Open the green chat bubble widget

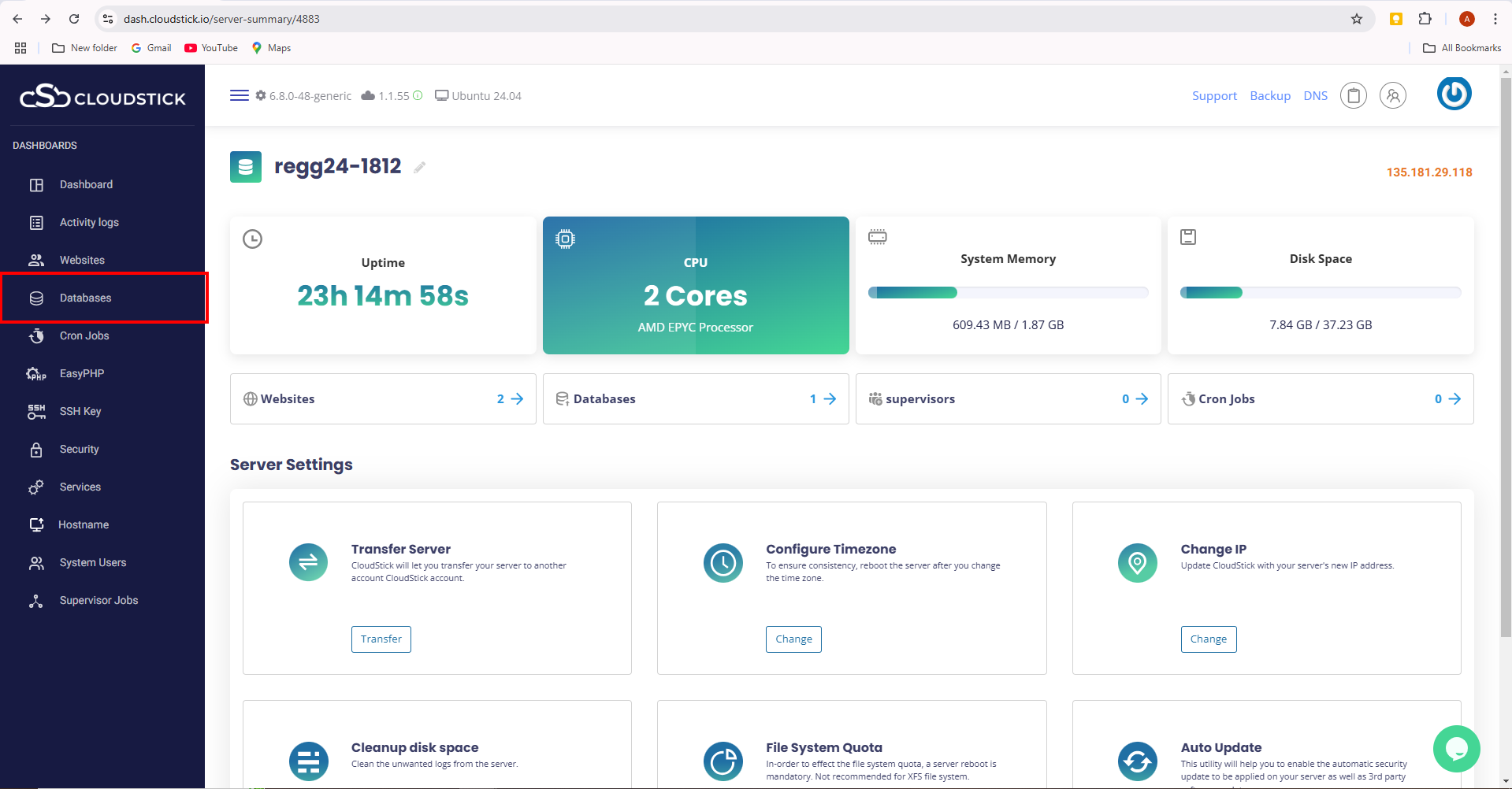pos(1455,748)
